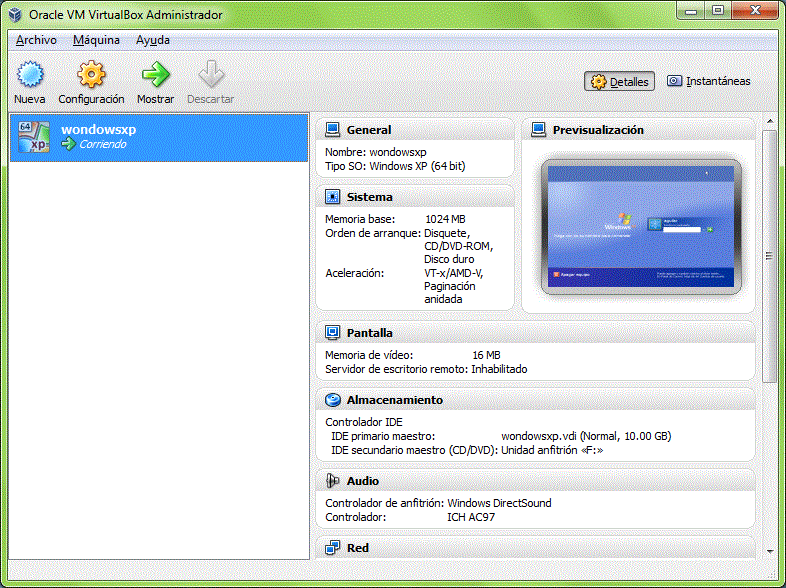Click the General section monitor icon

click(332, 130)
